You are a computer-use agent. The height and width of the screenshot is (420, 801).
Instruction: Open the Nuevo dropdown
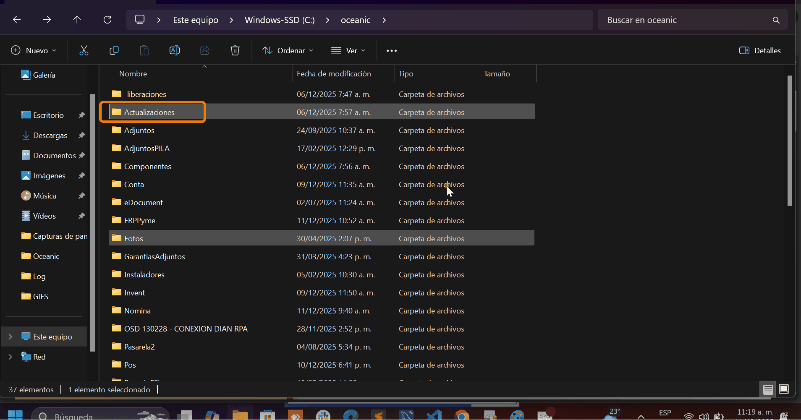click(33, 50)
